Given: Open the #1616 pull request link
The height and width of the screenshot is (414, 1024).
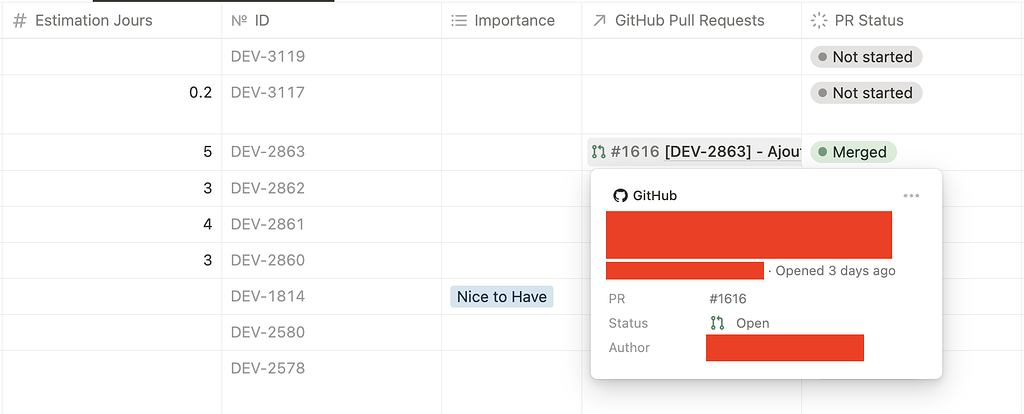Looking at the screenshot, I should 634,152.
